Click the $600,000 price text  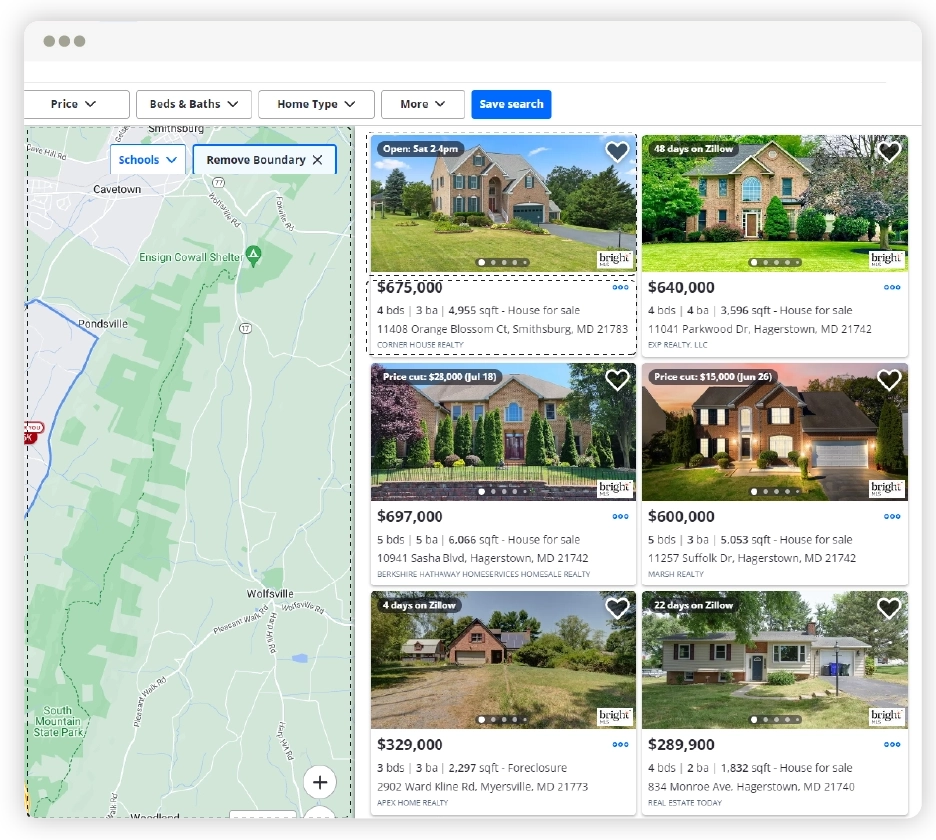tap(681, 516)
